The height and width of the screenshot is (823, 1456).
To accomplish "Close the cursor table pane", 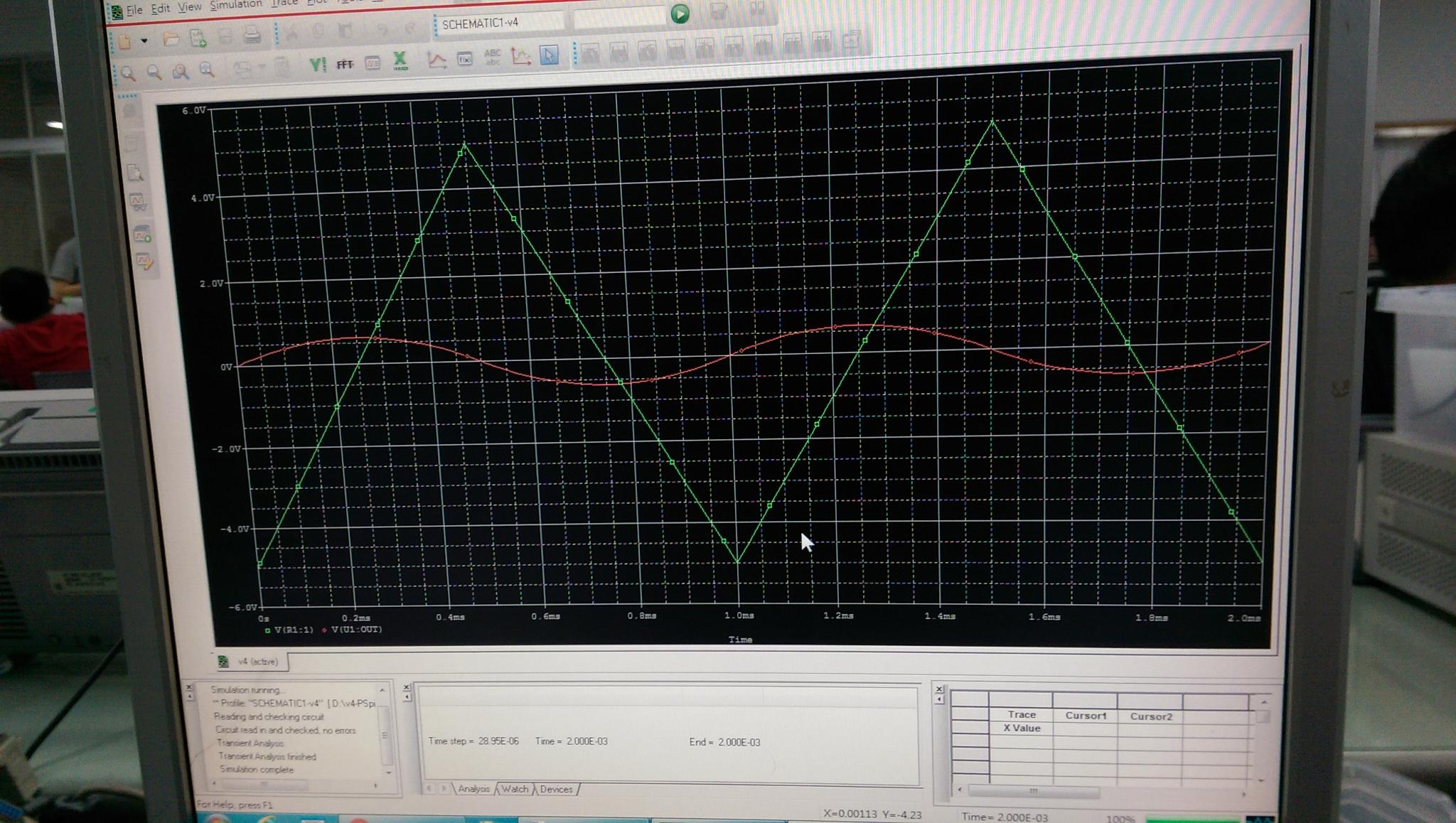I will tap(939, 689).
